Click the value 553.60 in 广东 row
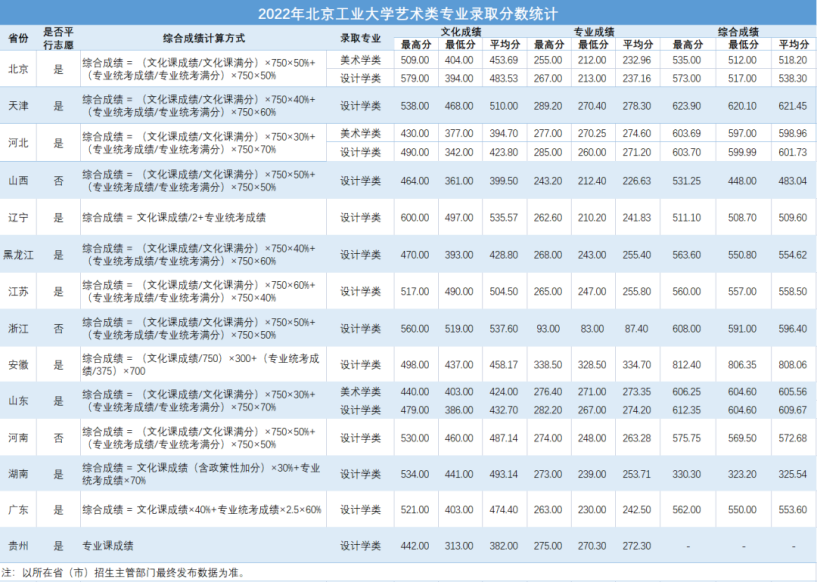Image resolution: width=817 pixels, height=582 pixels. tap(793, 510)
